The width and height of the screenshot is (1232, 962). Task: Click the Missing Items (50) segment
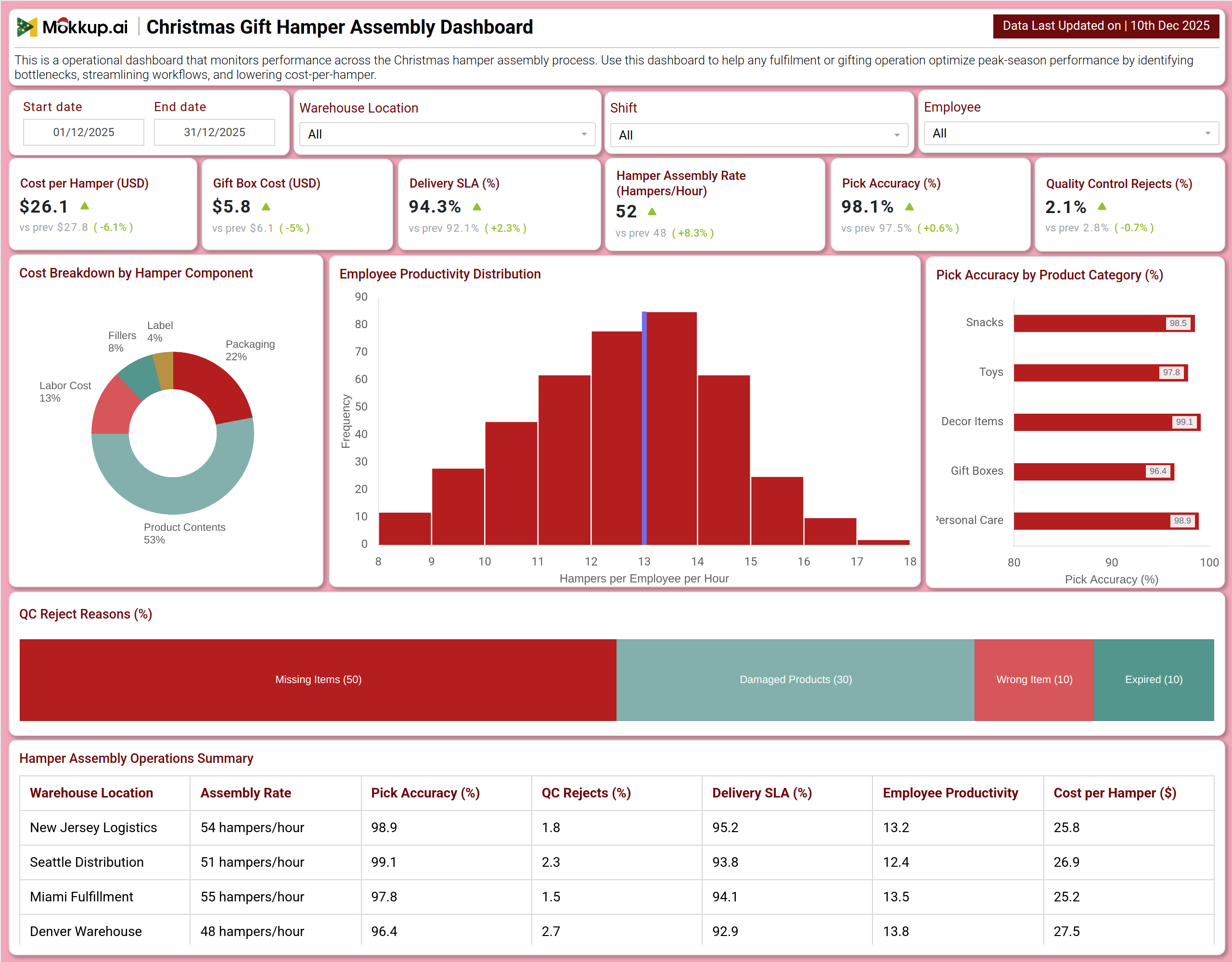click(318, 680)
